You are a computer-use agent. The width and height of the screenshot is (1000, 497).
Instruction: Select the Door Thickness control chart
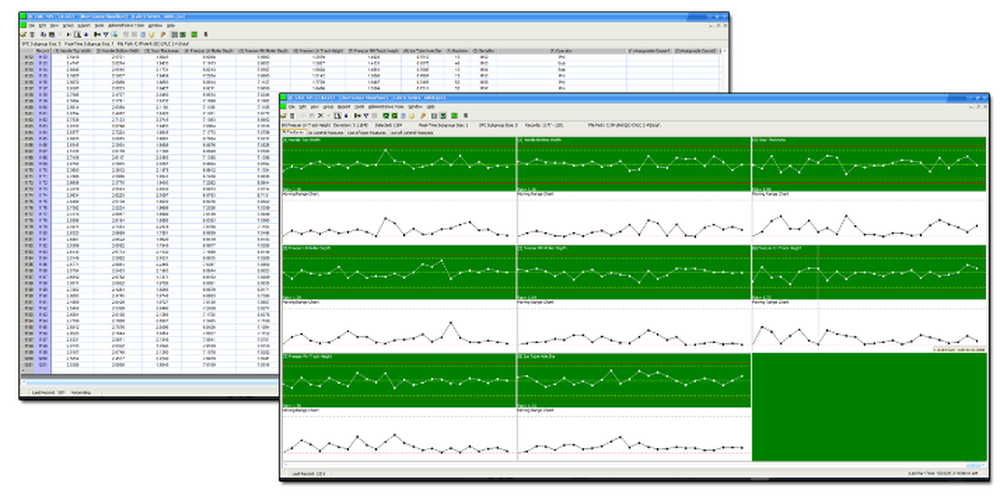[x=869, y=164]
